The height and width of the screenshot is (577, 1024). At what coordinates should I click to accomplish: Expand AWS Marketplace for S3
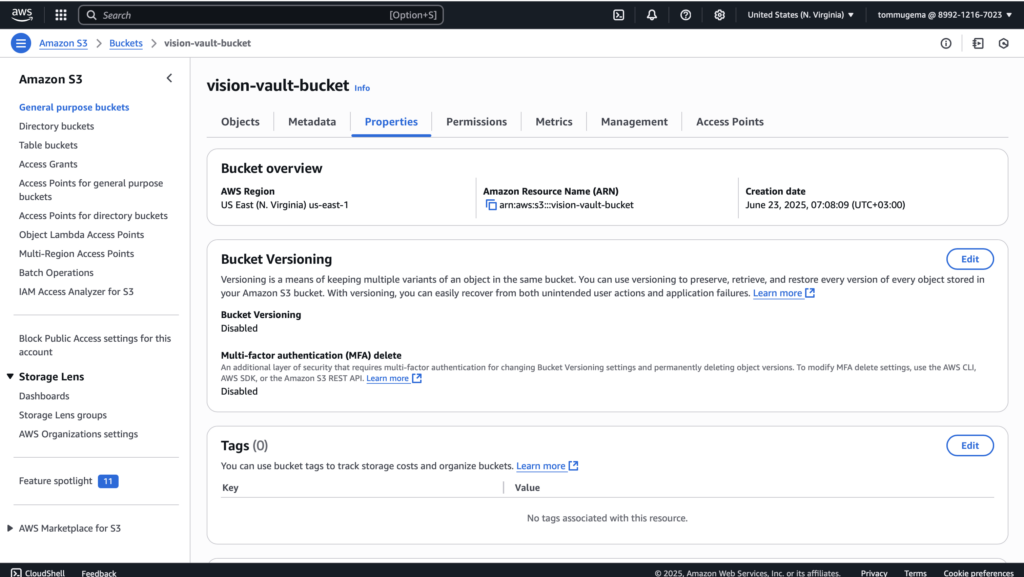[x=10, y=528]
